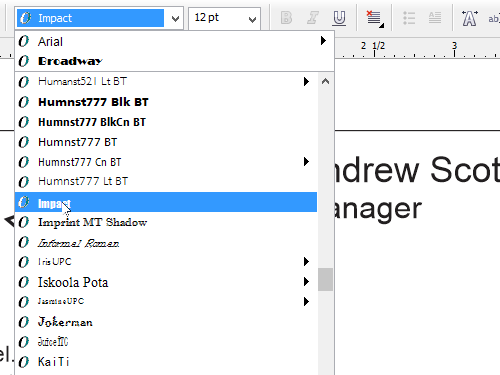Choose the Imprint MT Shadow font

point(166,222)
